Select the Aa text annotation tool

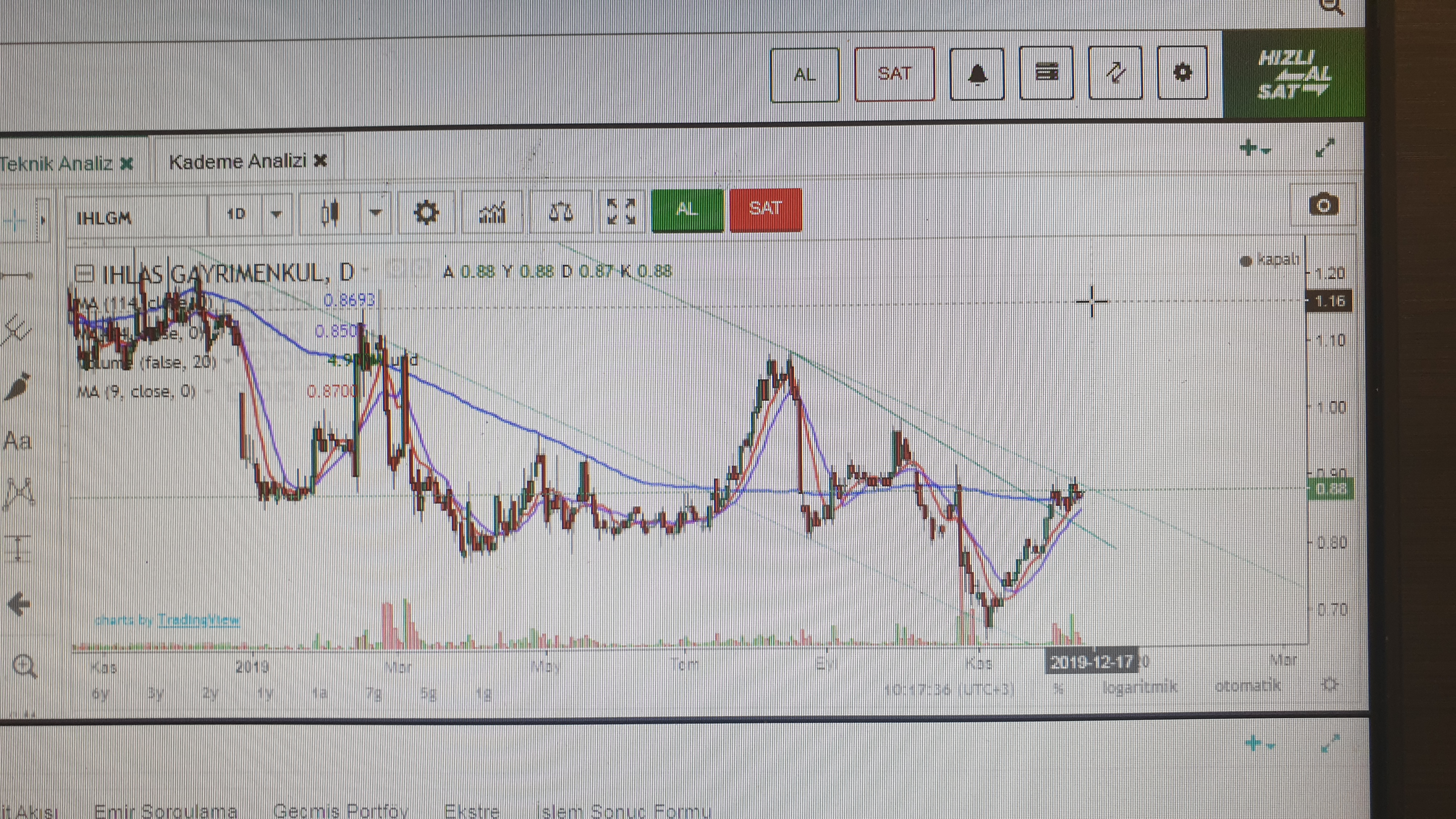click(18, 441)
